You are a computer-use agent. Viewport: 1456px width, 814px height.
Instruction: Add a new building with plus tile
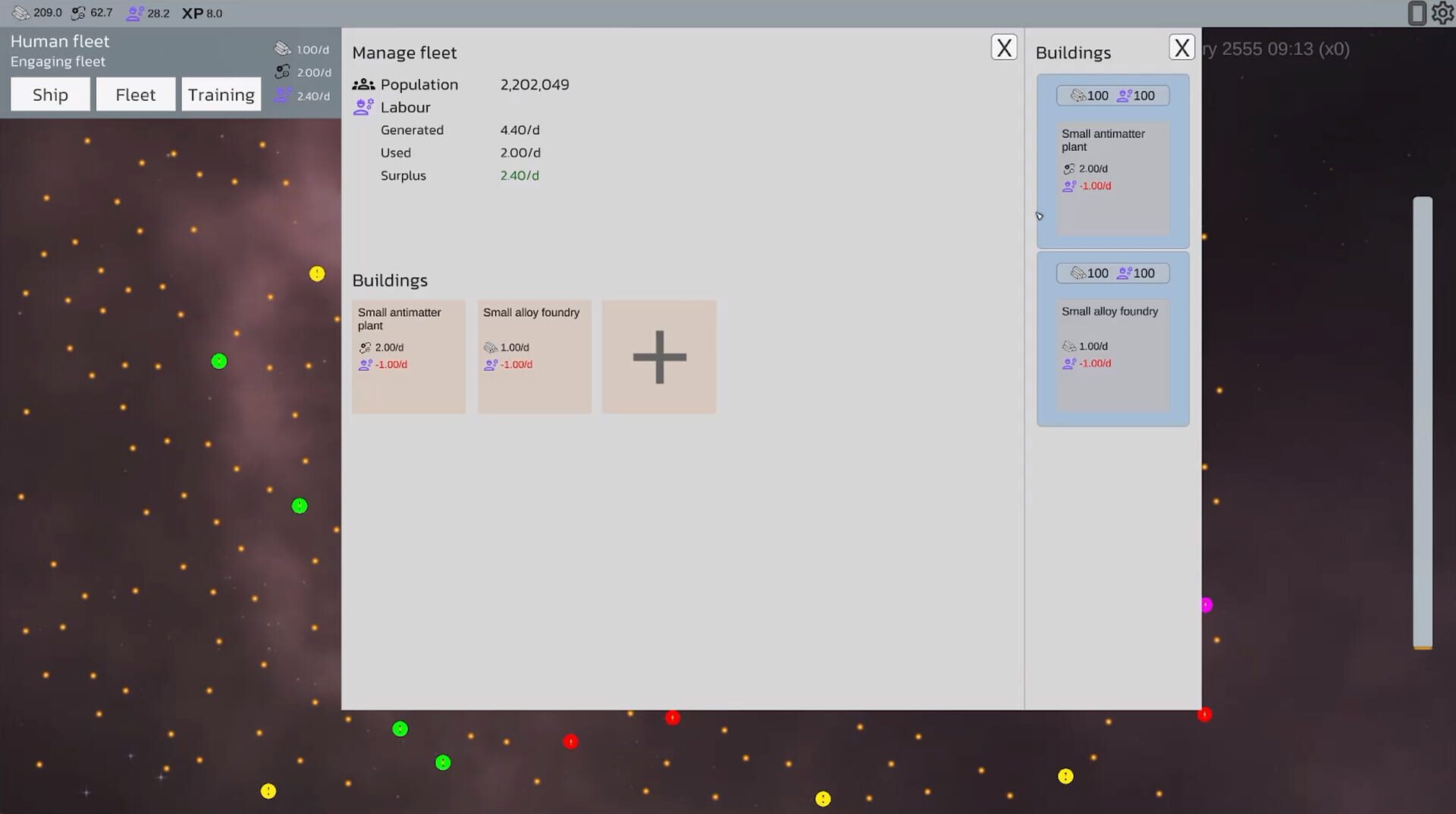[659, 357]
